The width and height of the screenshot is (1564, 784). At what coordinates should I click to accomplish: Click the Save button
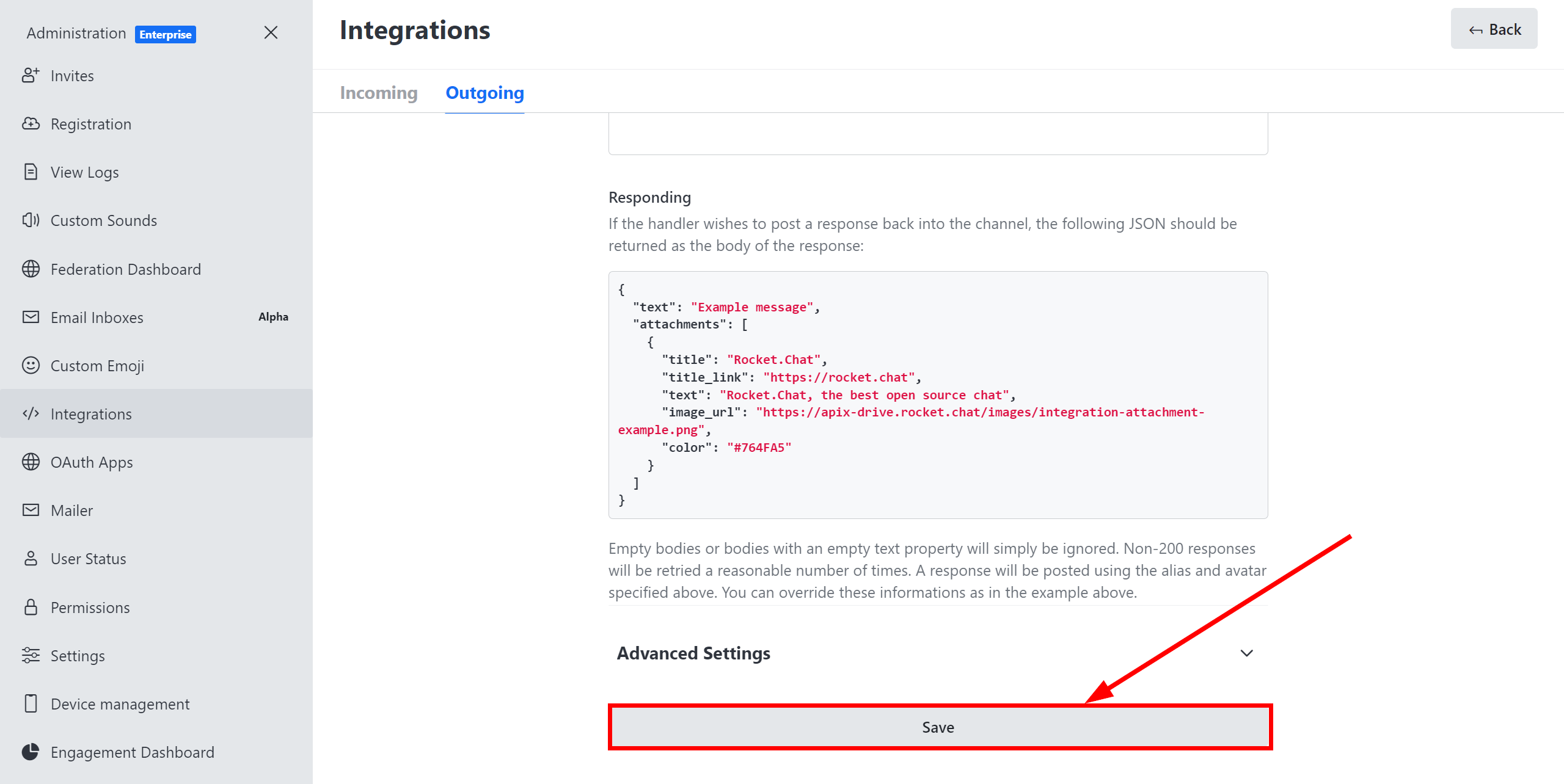[x=938, y=727]
